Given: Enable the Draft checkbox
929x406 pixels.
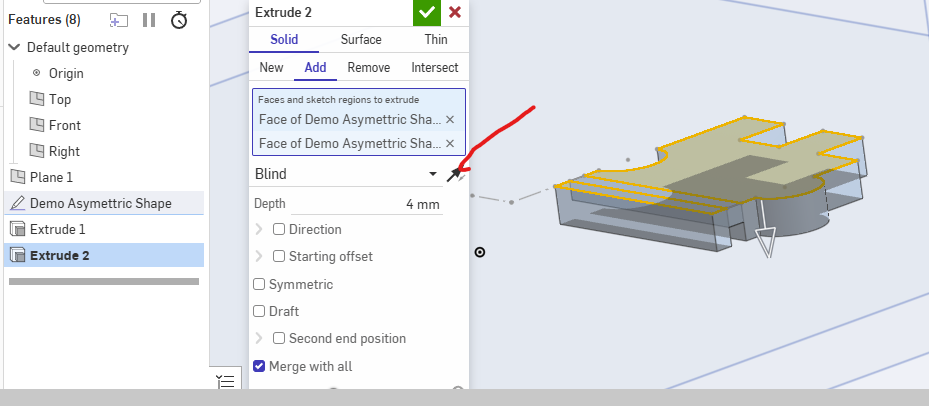Looking at the screenshot, I should [259, 311].
